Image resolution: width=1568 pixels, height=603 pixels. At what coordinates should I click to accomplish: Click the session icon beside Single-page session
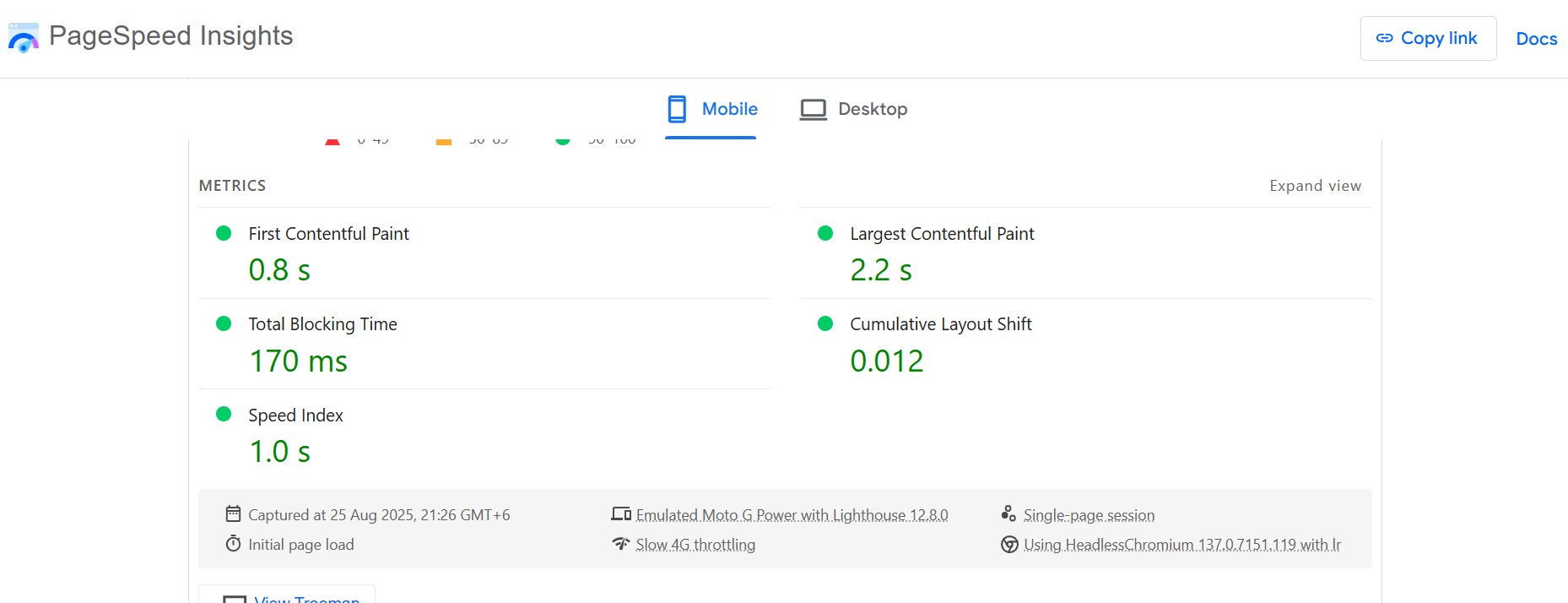coord(1008,513)
